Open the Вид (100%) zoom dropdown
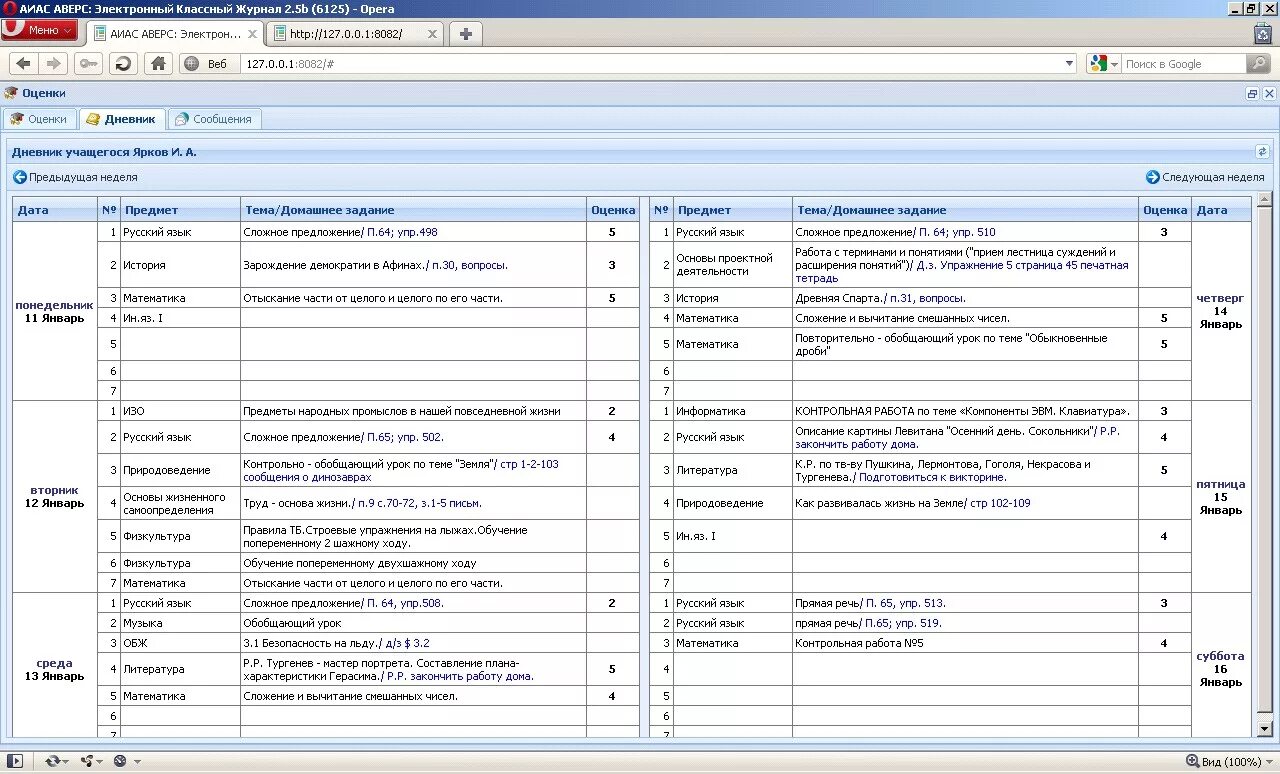Image resolution: width=1280 pixels, height=774 pixels. click(x=1227, y=762)
